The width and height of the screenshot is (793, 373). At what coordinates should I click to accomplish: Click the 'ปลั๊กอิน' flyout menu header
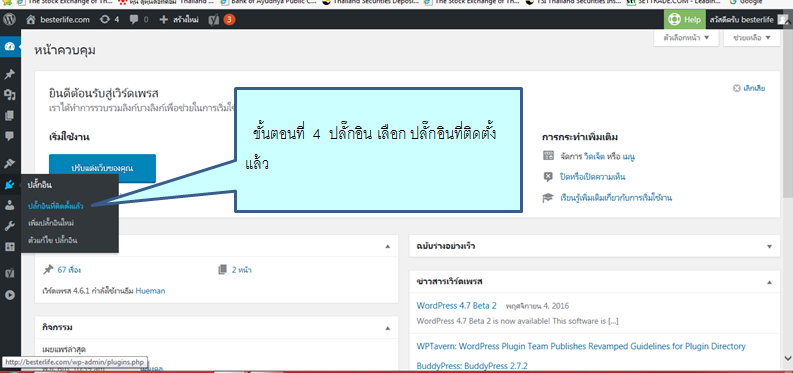39,185
